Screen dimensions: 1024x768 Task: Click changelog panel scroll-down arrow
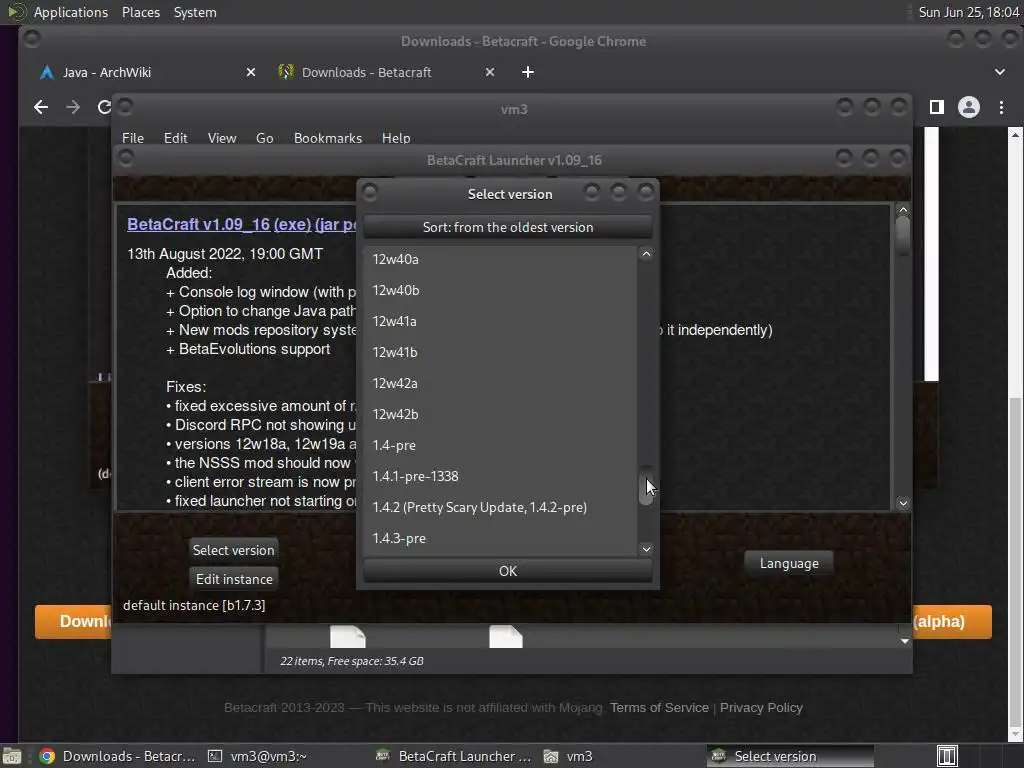click(x=903, y=503)
